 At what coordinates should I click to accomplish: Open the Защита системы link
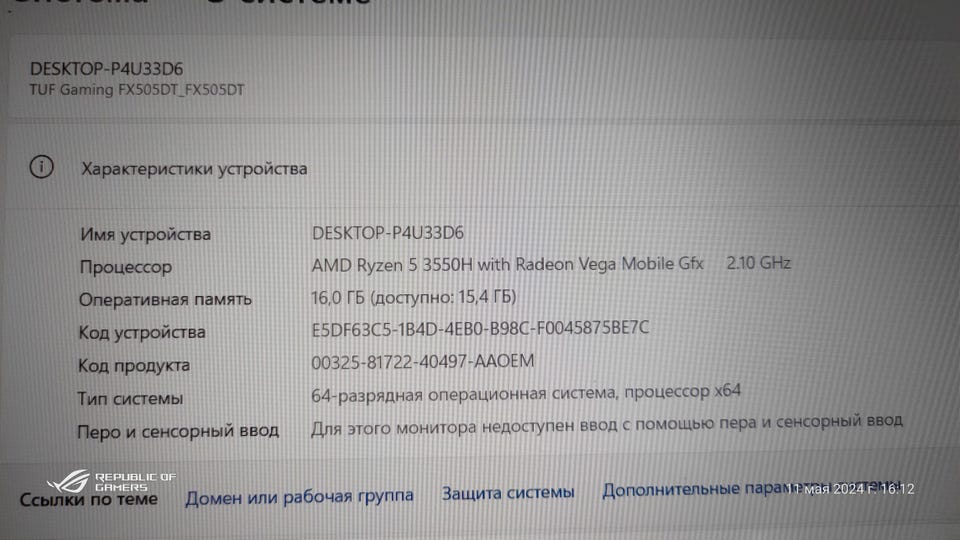click(x=508, y=492)
